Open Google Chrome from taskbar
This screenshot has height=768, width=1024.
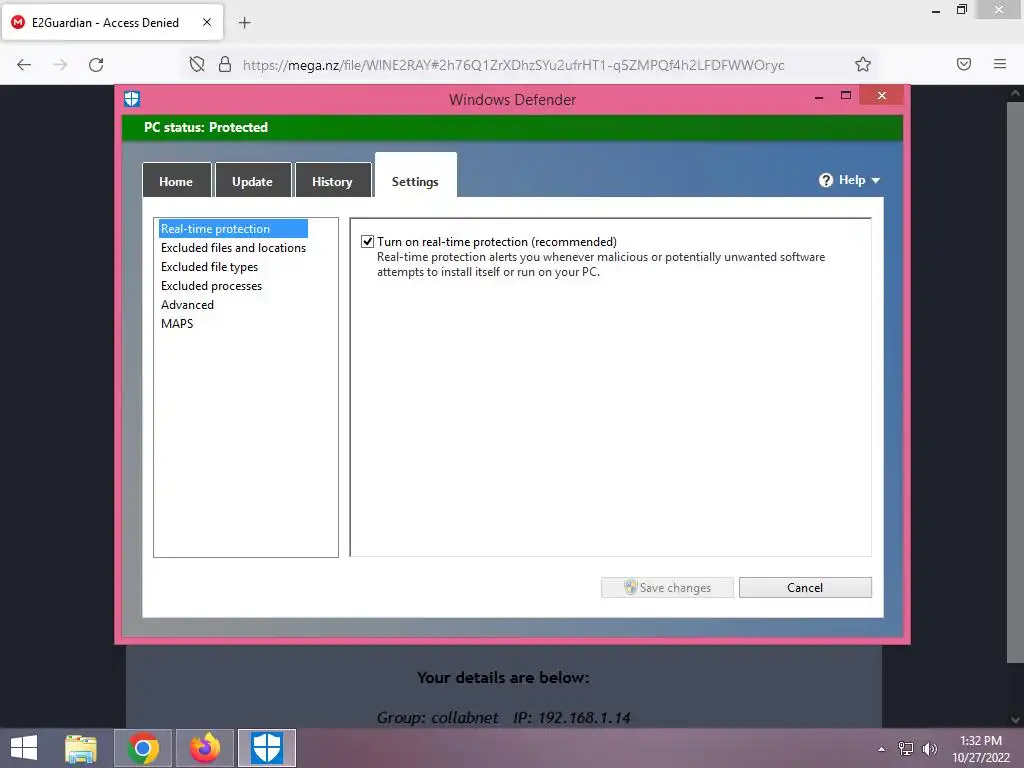pos(143,748)
